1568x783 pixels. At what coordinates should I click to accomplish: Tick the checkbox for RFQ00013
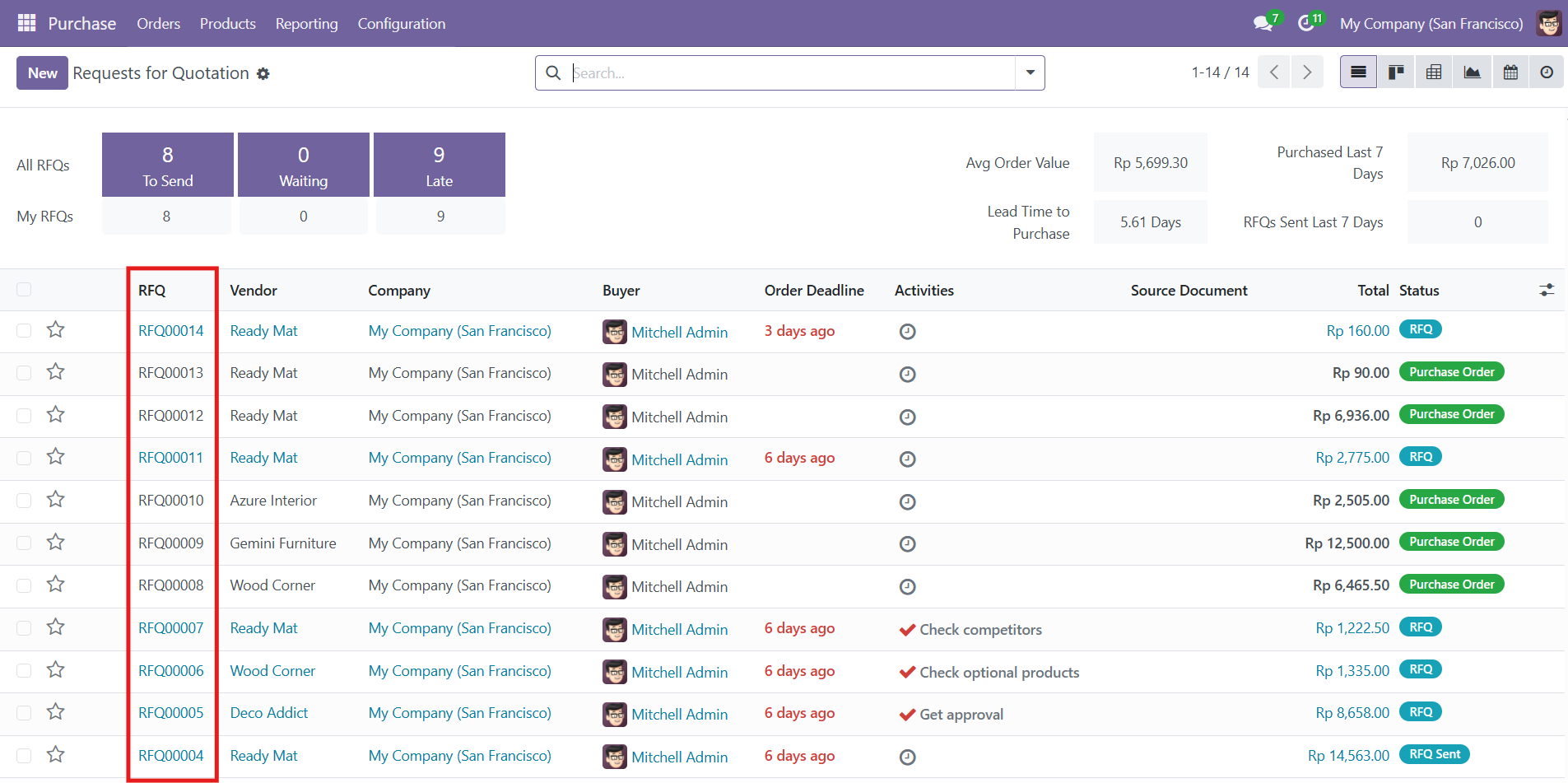pyautogui.click(x=24, y=373)
